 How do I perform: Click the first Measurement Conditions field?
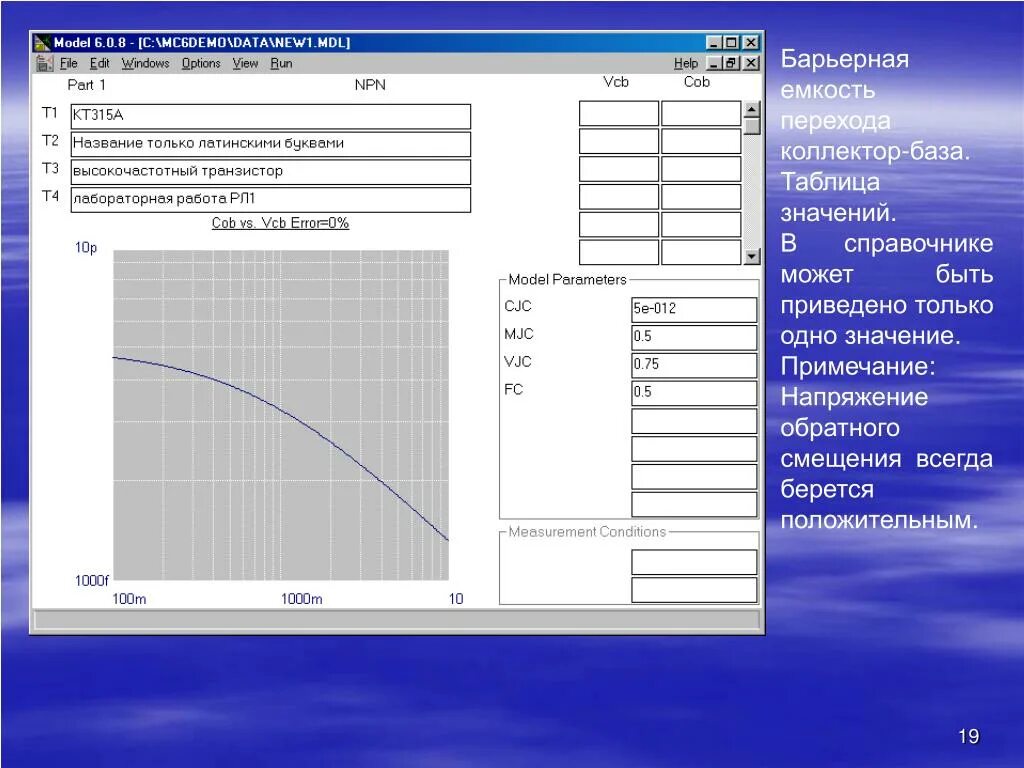(x=694, y=562)
